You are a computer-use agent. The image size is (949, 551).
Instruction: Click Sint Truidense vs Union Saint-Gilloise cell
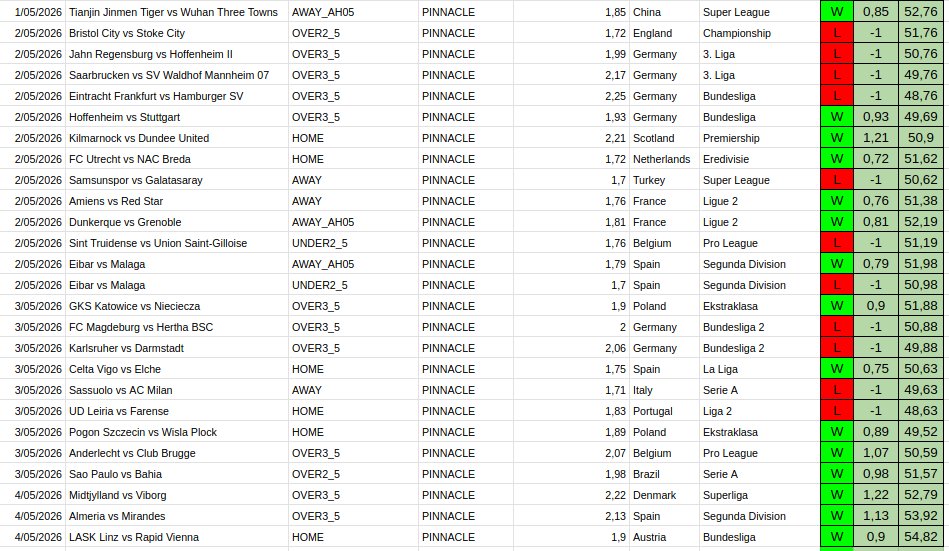177,243
